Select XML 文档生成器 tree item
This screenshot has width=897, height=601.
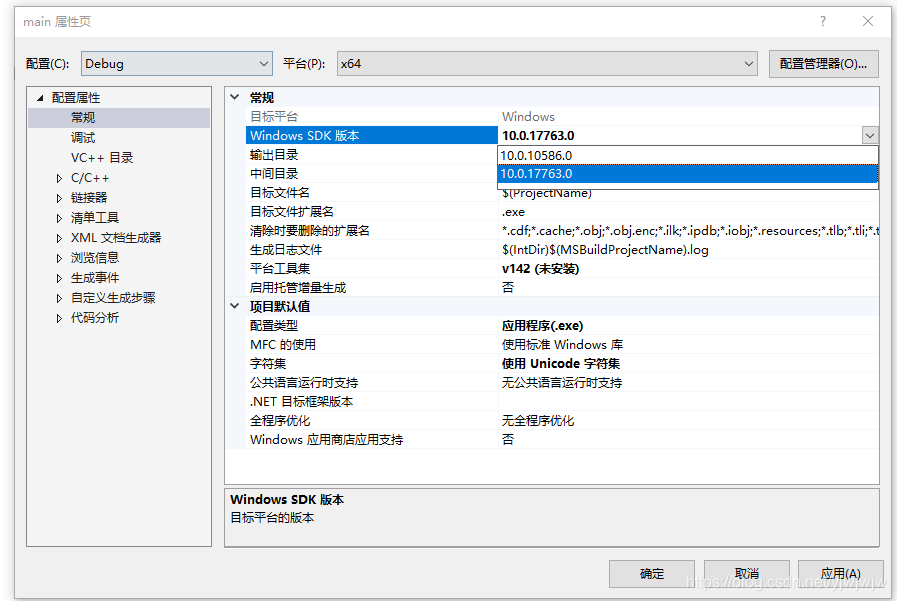click(x=116, y=238)
